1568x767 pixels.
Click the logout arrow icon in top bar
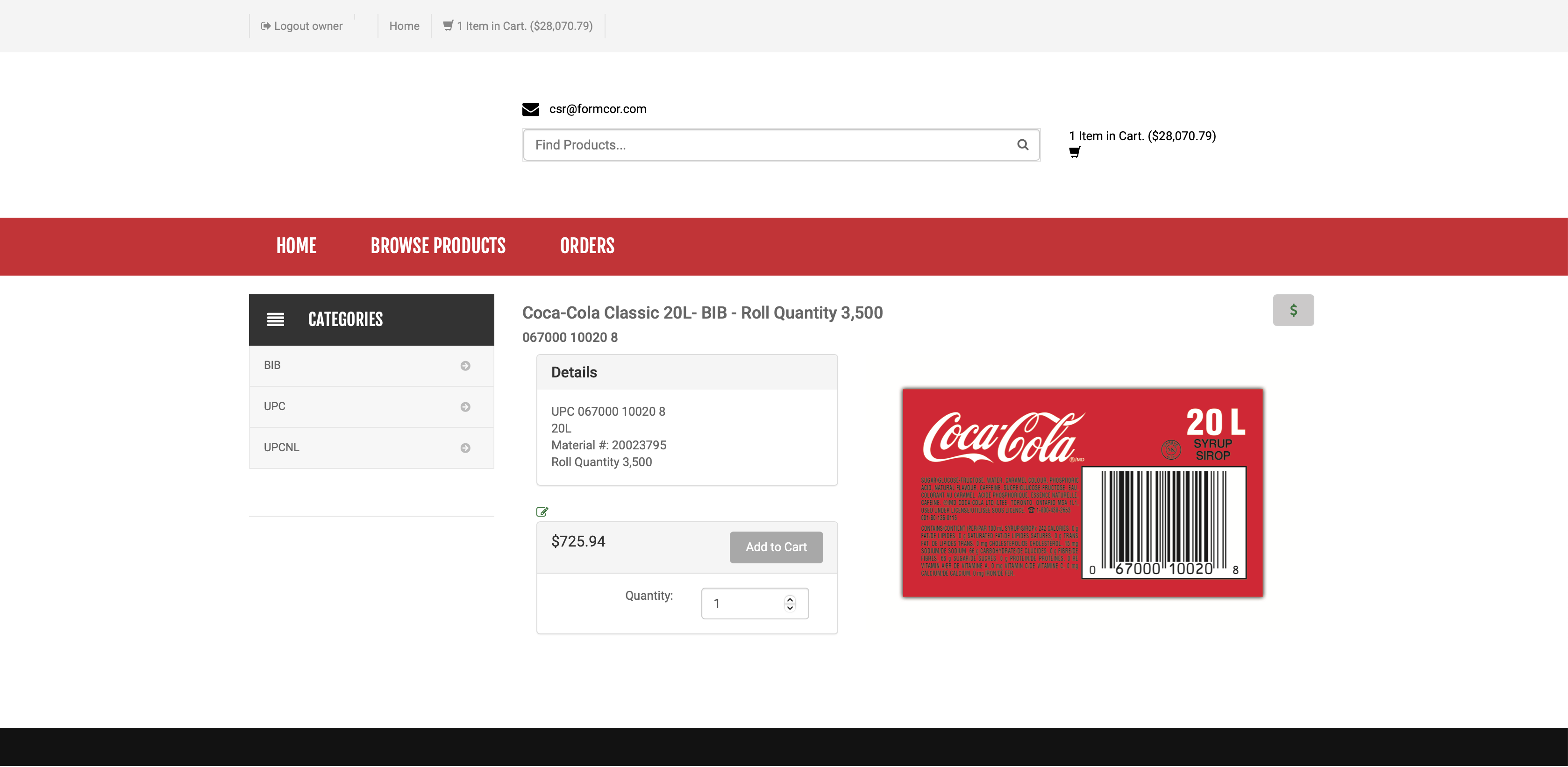pyautogui.click(x=265, y=26)
